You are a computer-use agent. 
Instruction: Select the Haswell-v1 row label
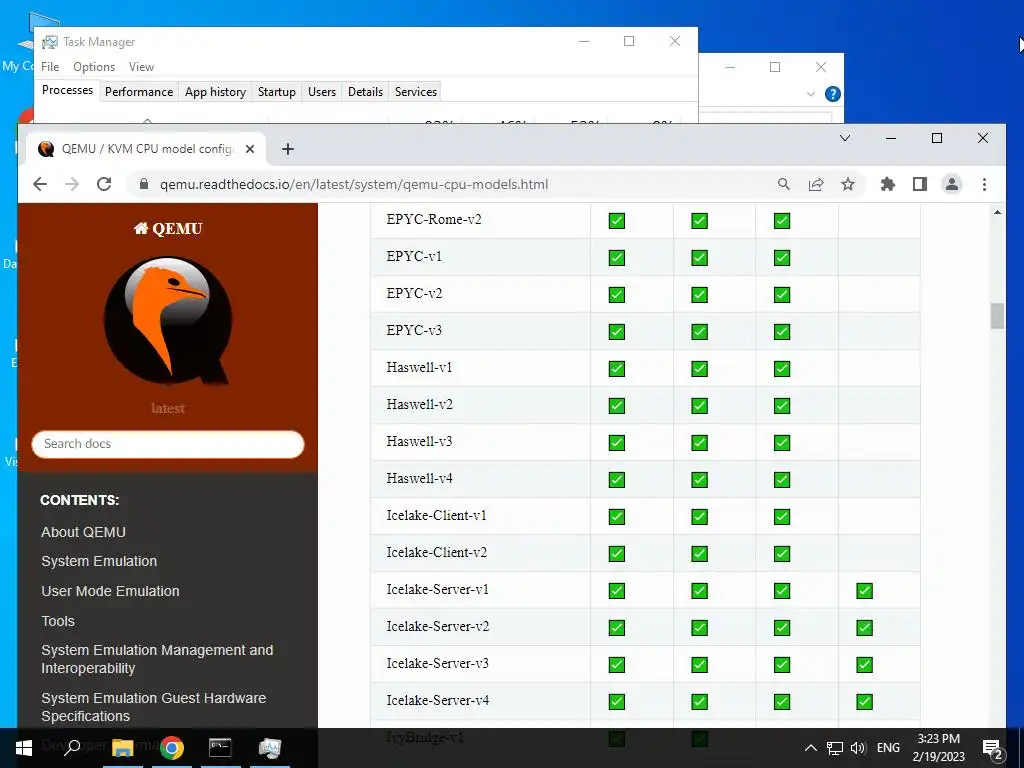[419, 367]
